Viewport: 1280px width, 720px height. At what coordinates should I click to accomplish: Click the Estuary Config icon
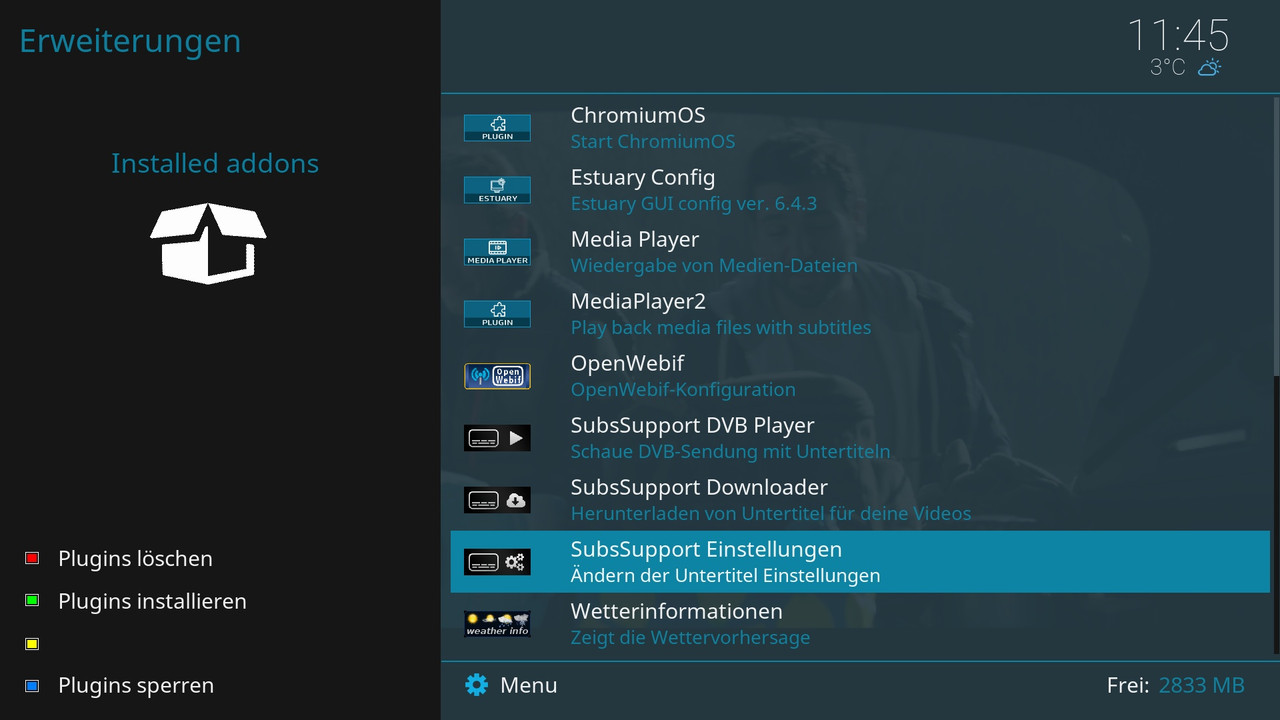497,190
